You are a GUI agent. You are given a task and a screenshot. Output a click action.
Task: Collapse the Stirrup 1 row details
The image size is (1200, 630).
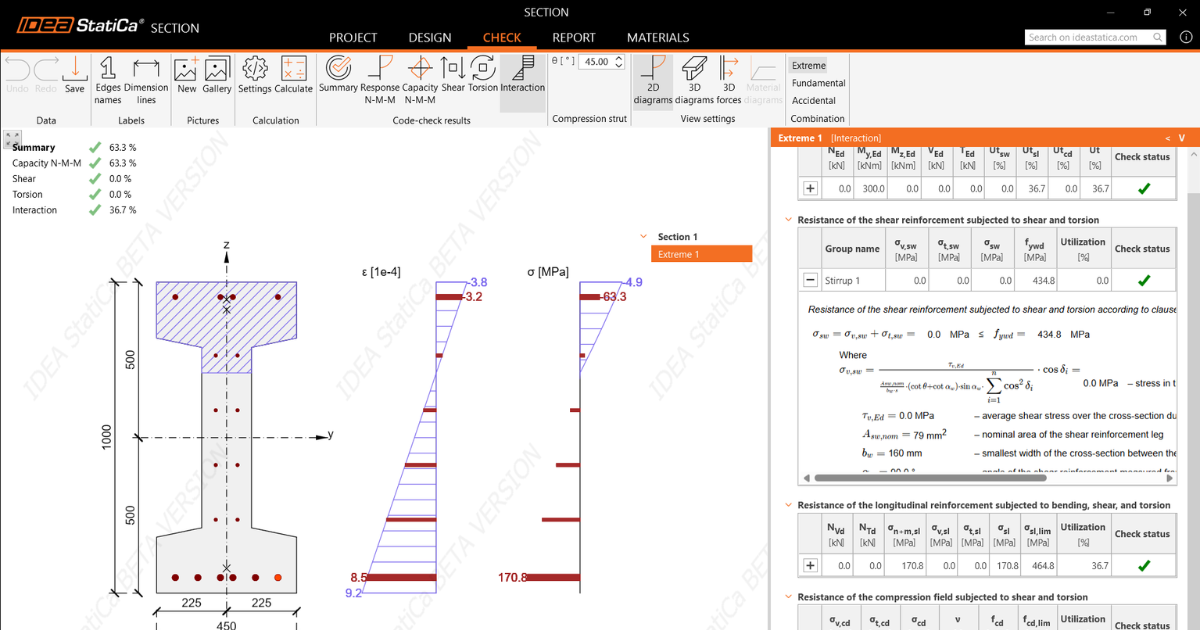[810, 281]
